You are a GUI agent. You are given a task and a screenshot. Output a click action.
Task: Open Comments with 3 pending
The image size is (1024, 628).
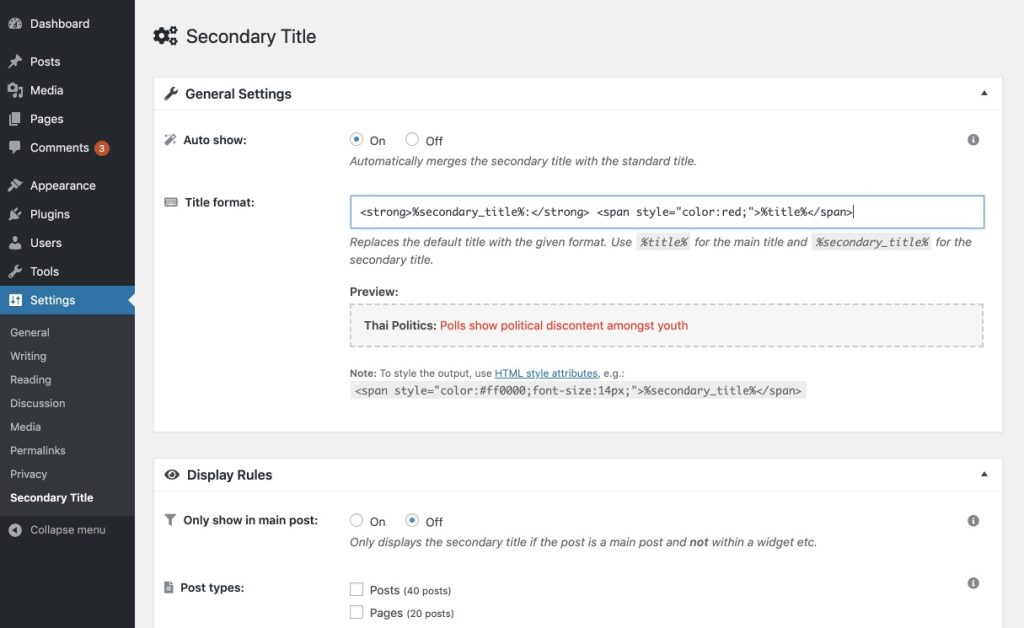(60, 148)
